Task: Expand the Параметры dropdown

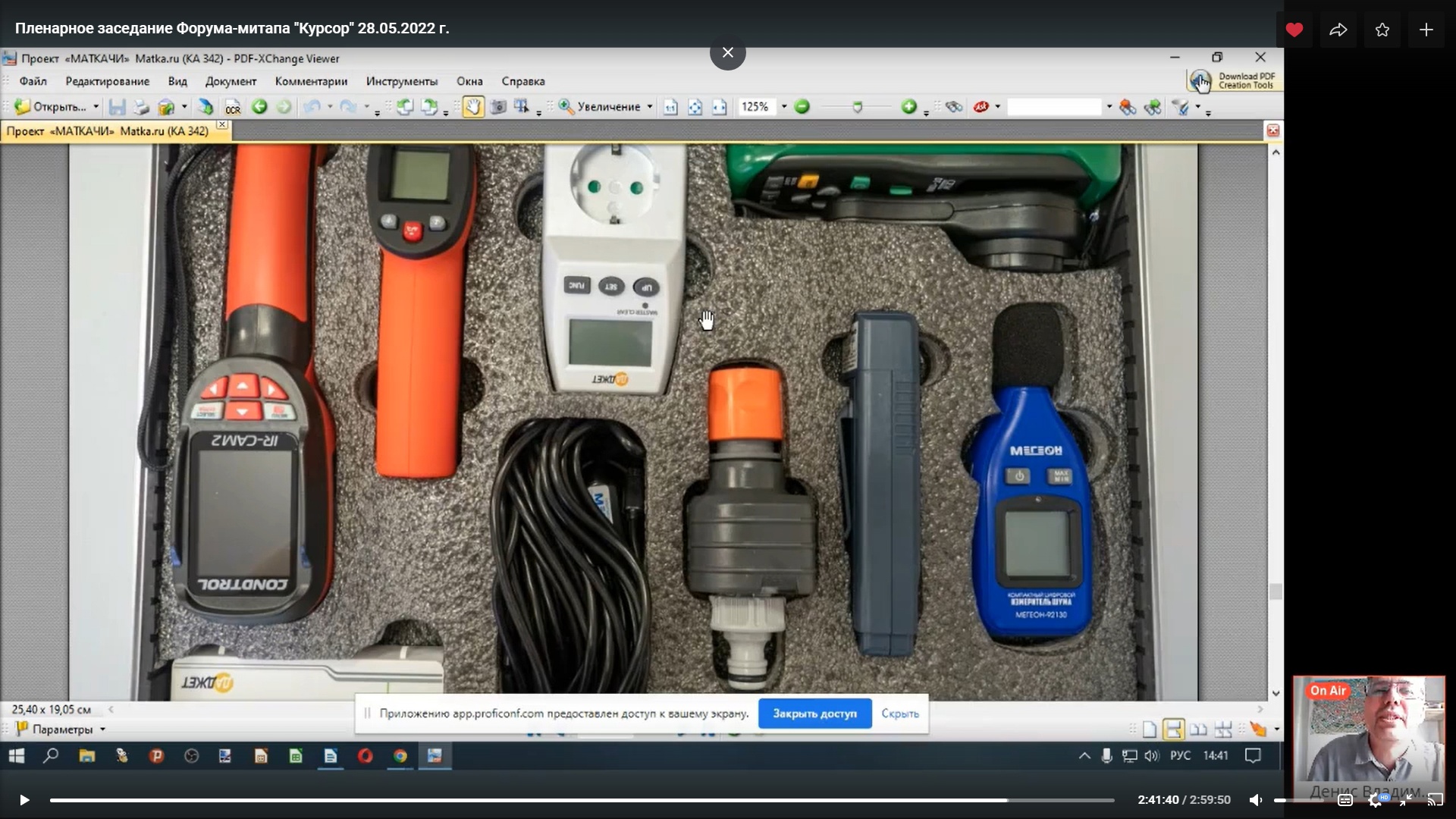Action: point(102,730)
